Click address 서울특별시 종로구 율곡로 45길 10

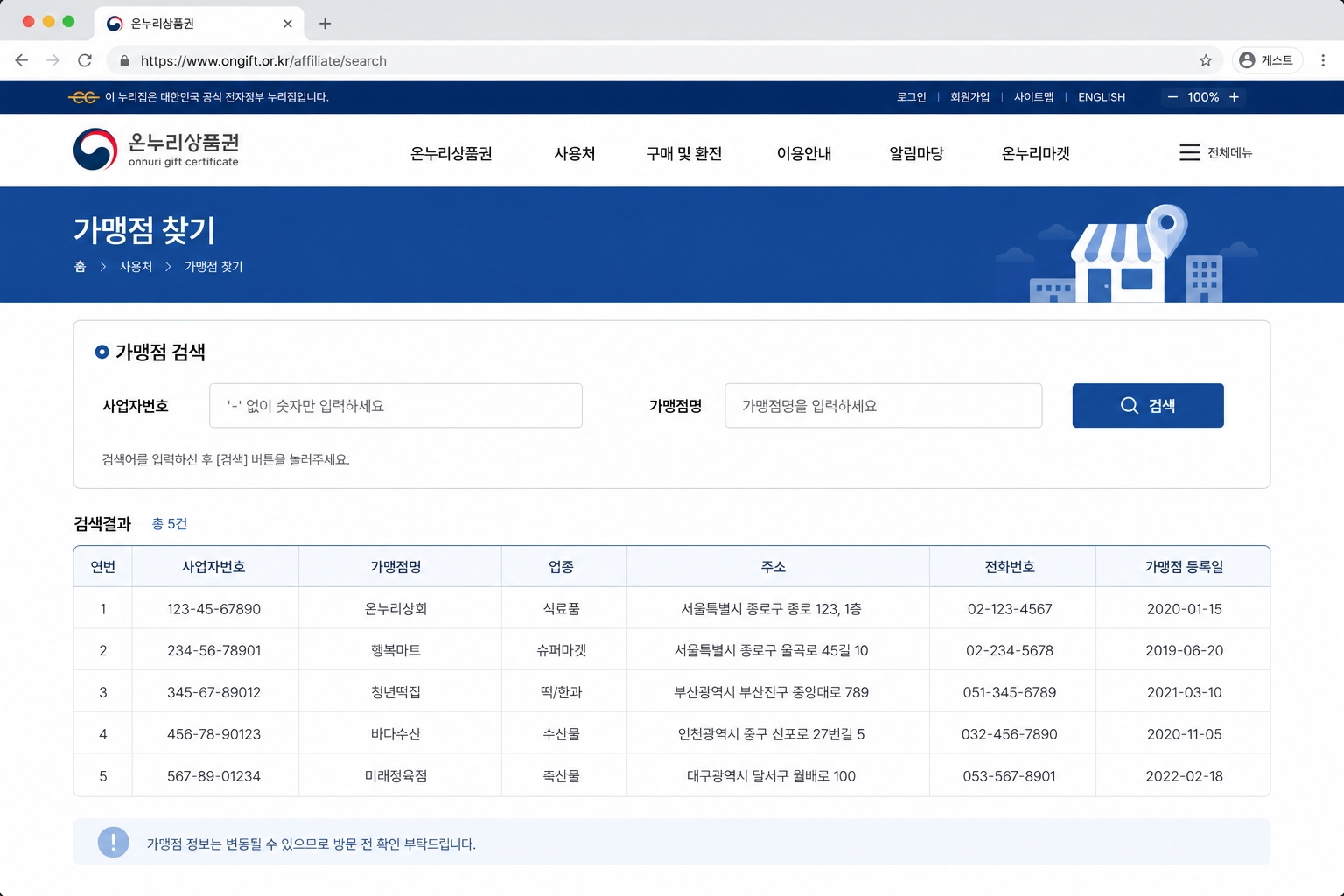771,650
